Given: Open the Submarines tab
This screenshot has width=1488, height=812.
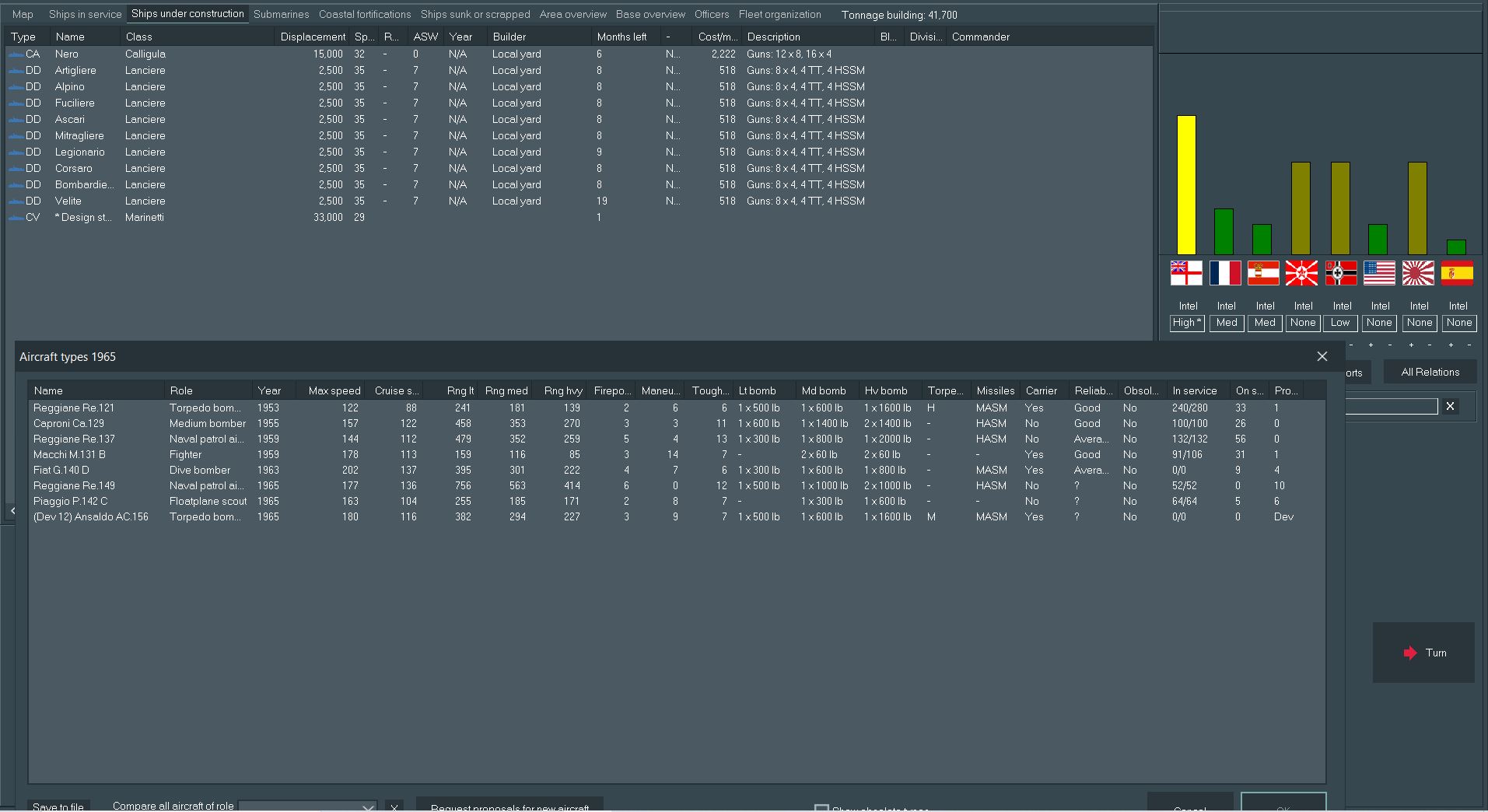Looking at the screenshot, I should click(281, 14).
